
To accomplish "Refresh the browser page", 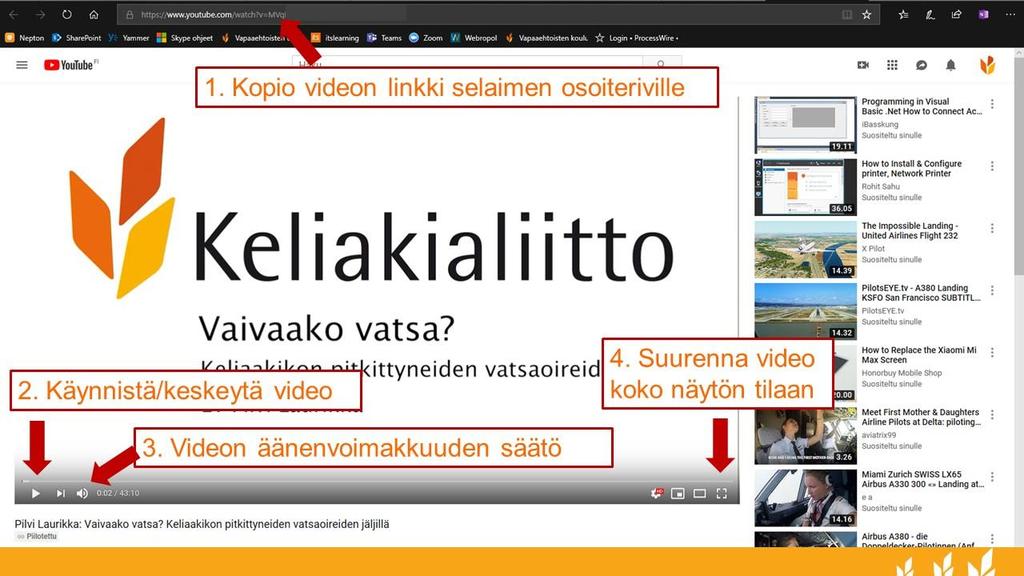I will coord(67,14).
